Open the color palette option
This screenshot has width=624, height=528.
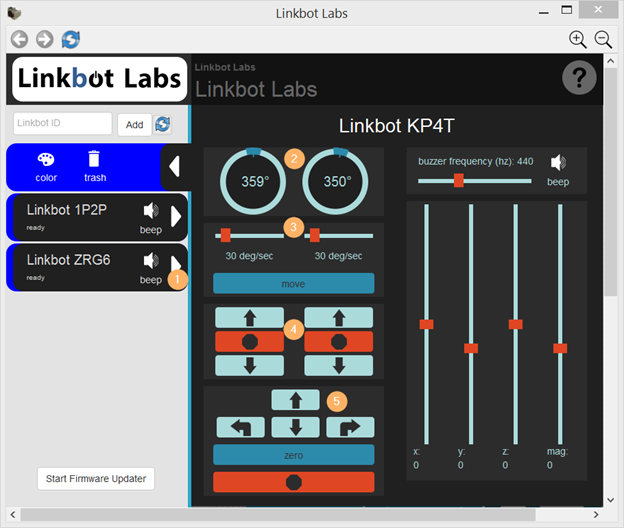(x=46, y=168)
